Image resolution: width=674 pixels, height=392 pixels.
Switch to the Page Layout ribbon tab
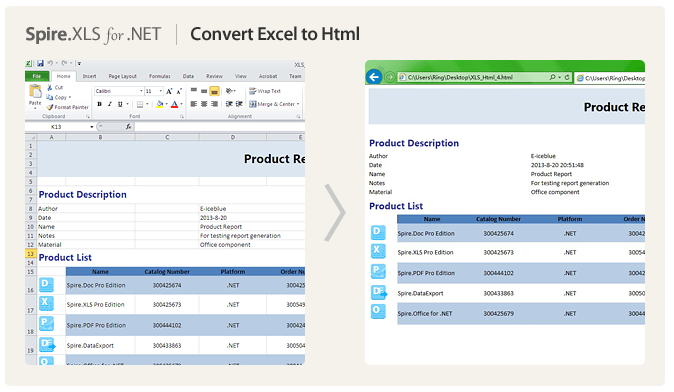coord(123,77)
